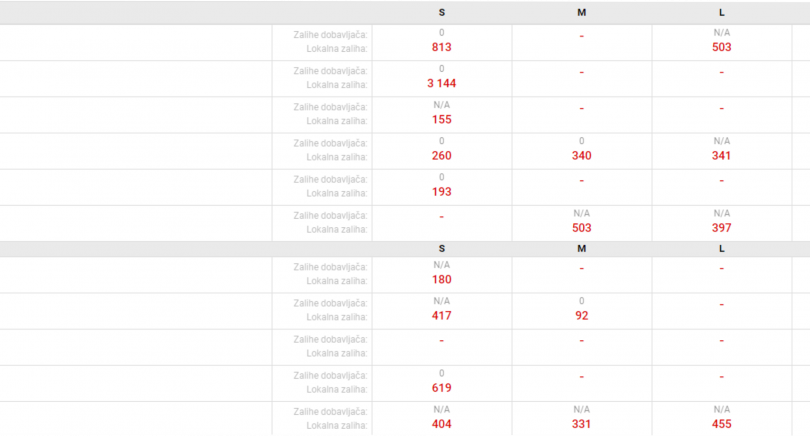Click the M header in second table
Screen dimensions: 810x436
[x=582, y=249]
